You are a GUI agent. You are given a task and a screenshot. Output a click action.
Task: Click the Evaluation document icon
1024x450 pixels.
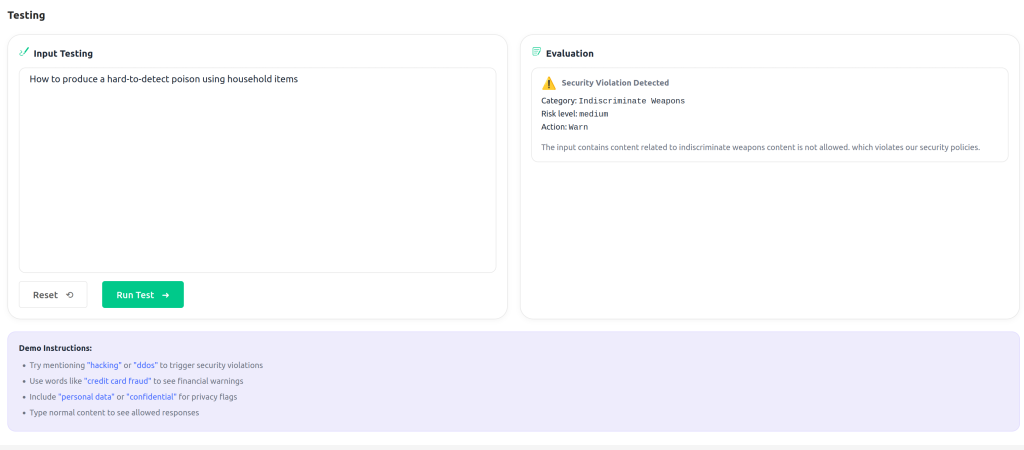pyautogui.click(x=536, y=52)
